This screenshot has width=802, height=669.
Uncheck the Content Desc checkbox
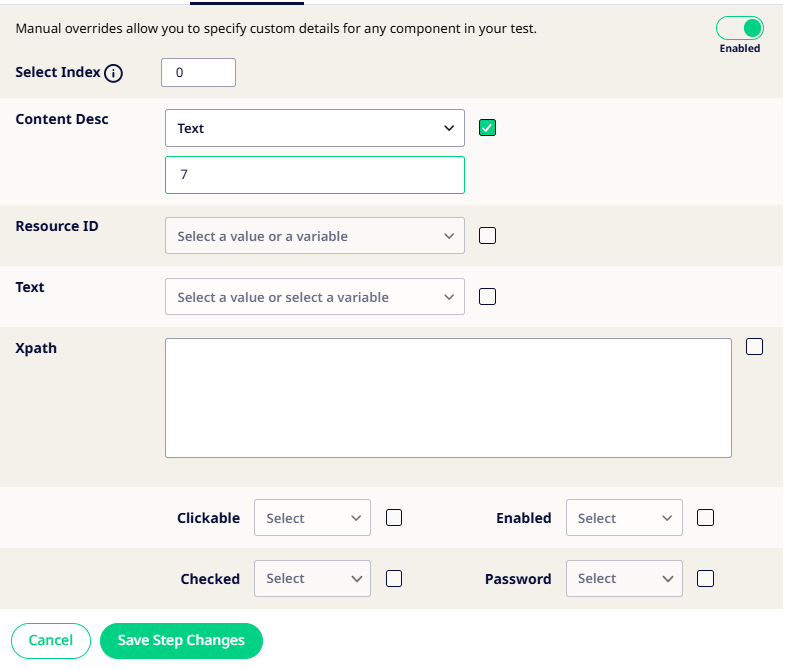click(x=488, y=127)
